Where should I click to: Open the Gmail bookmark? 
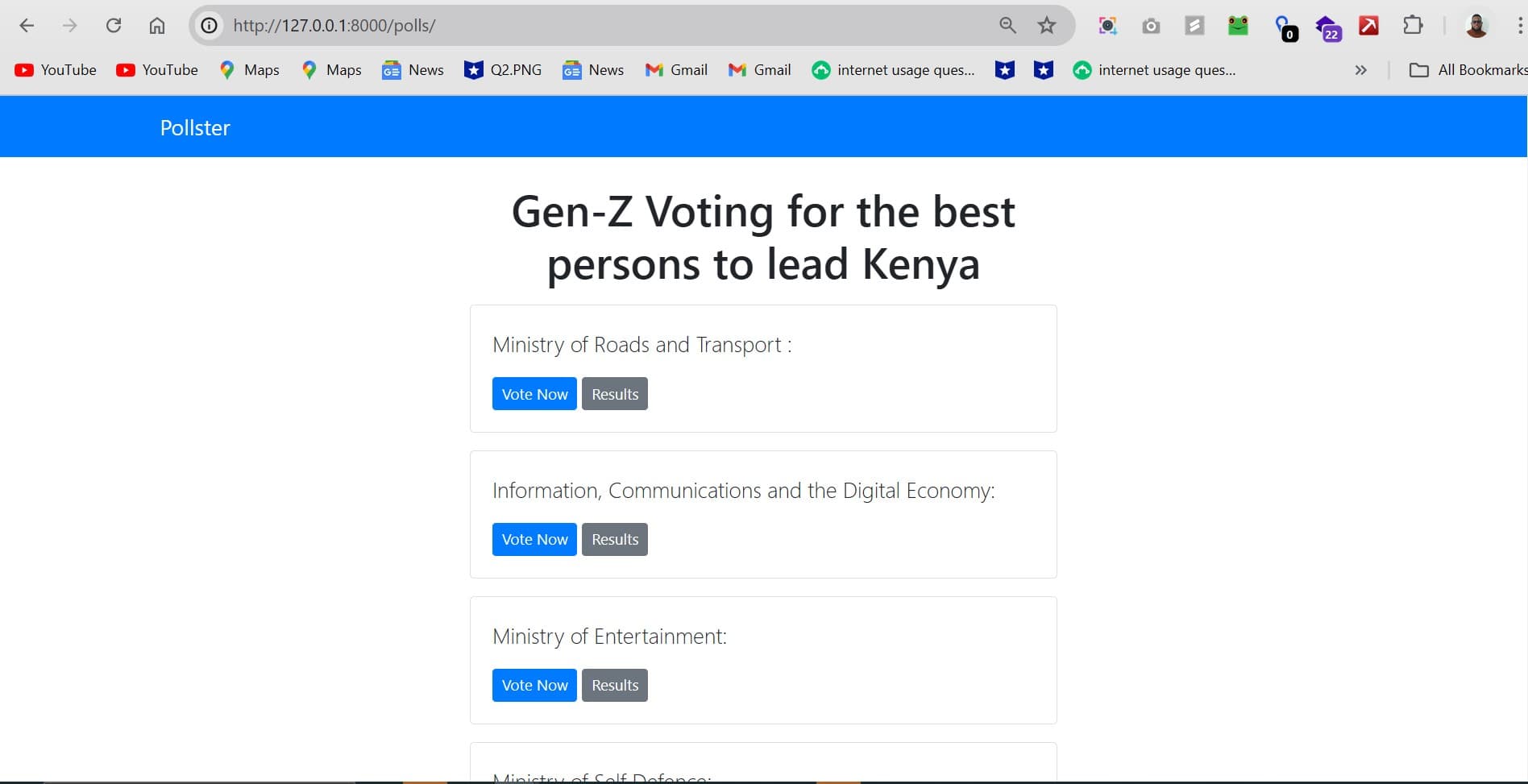675,70
